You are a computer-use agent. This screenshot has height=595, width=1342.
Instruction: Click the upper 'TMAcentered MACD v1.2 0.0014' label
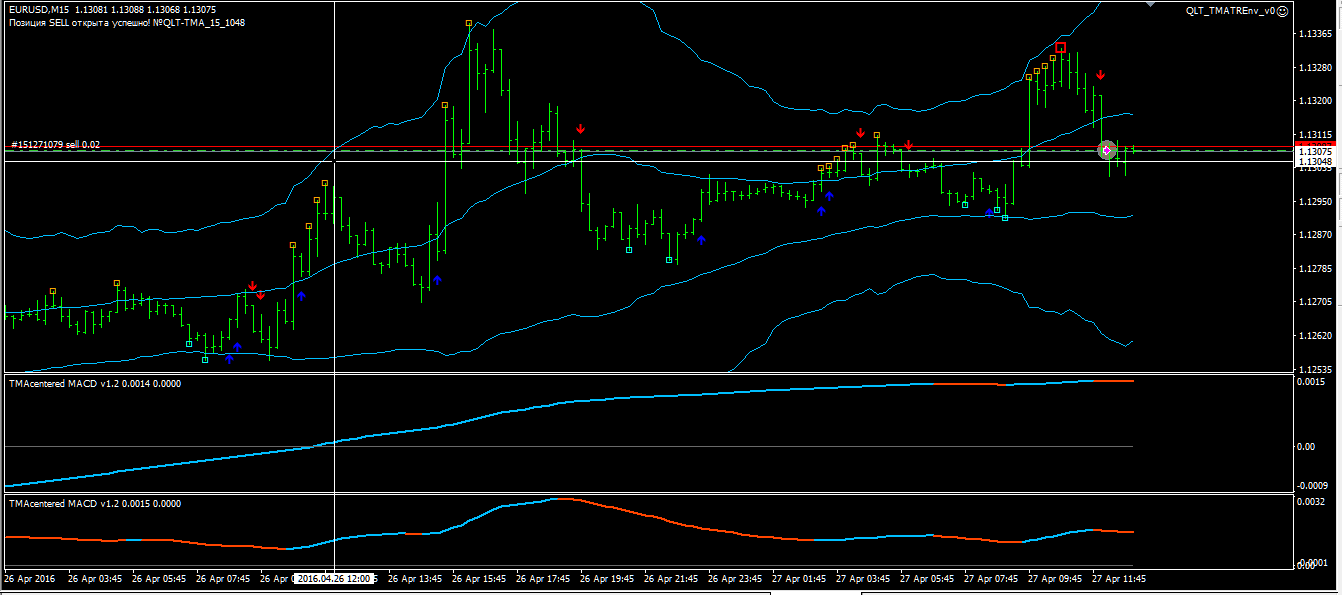click(x=95, y=382)
